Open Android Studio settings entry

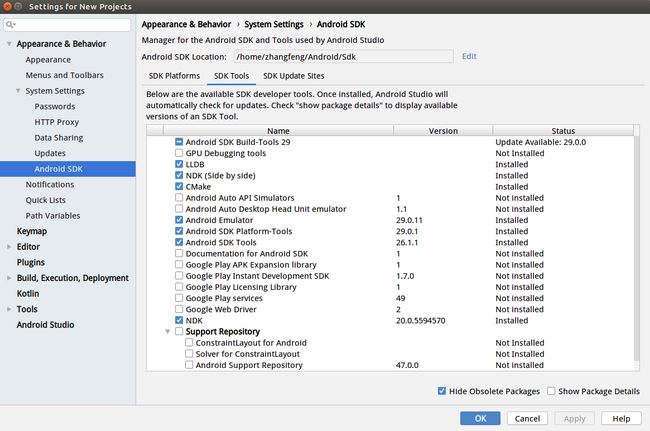click(46, 324)
